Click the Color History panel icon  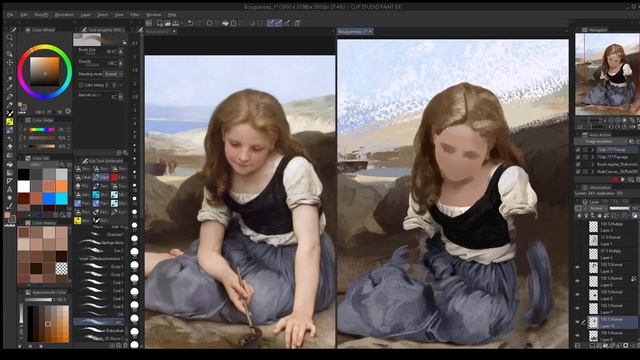tap(28, 223)
